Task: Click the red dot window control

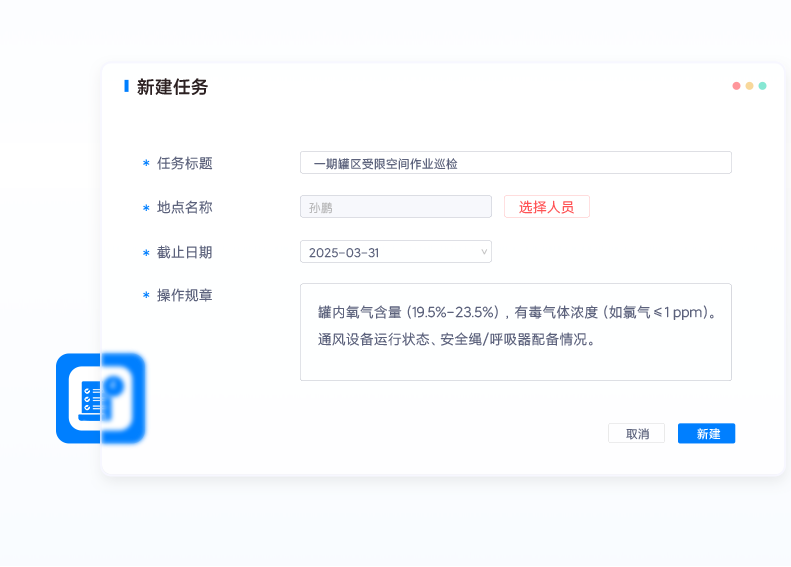Action: (x=736, y=86)
